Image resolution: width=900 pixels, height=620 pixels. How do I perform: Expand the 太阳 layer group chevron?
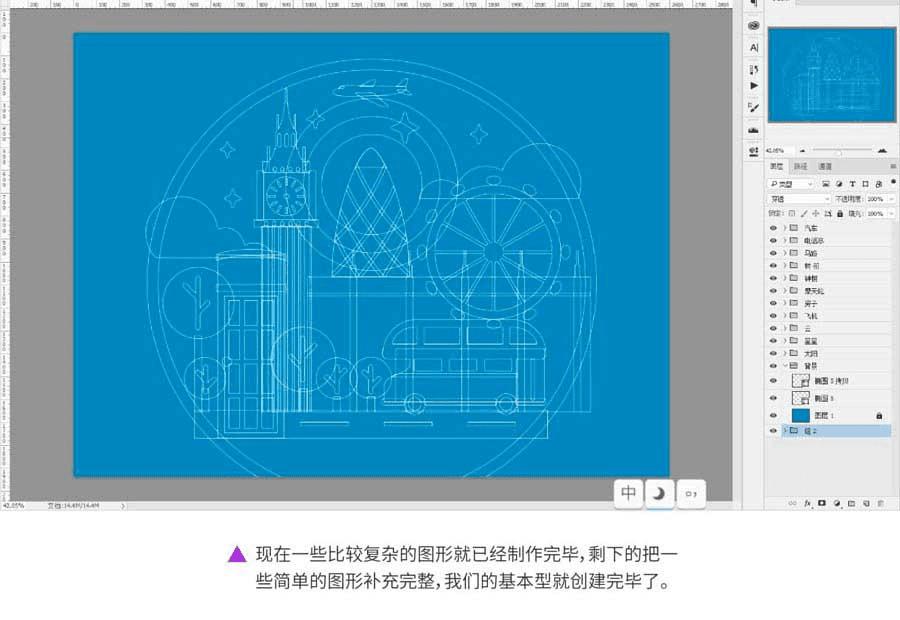(x=785, y=353)
